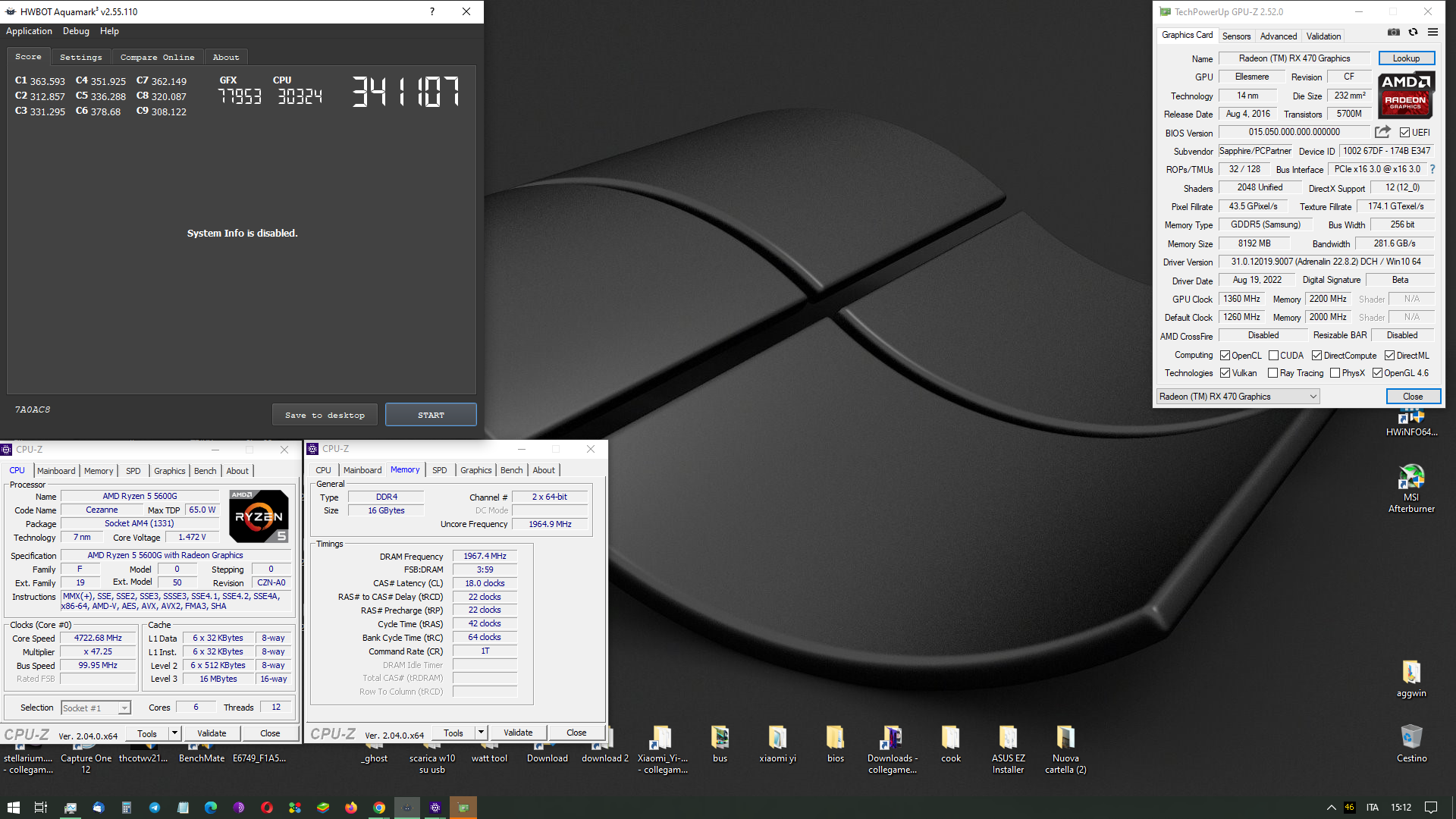Click the BIOS export share icon
1456x819 pixels.
(x=1382, y=131)
